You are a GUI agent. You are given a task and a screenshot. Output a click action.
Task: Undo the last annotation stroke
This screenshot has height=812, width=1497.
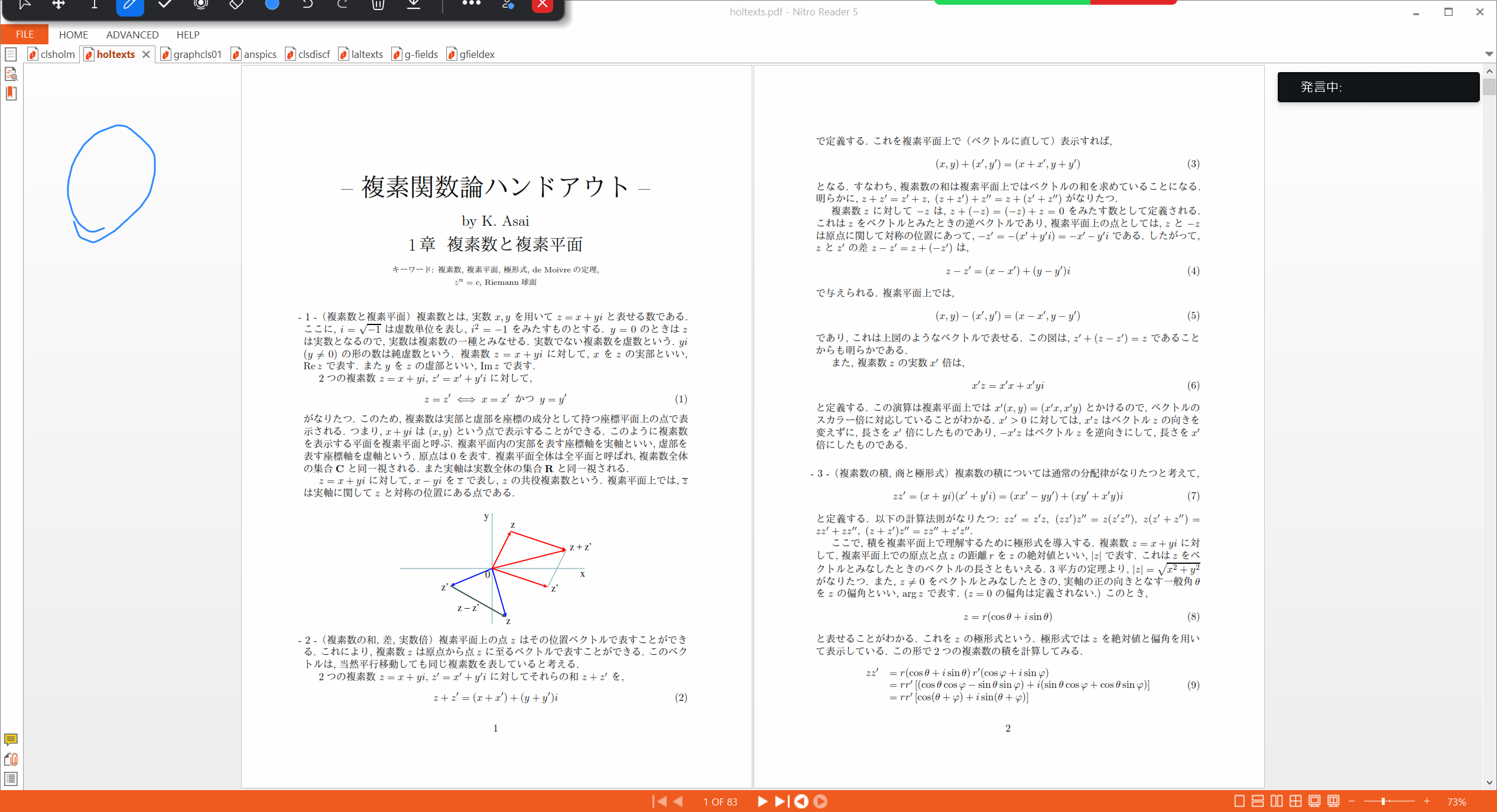(x=307, y=5)
